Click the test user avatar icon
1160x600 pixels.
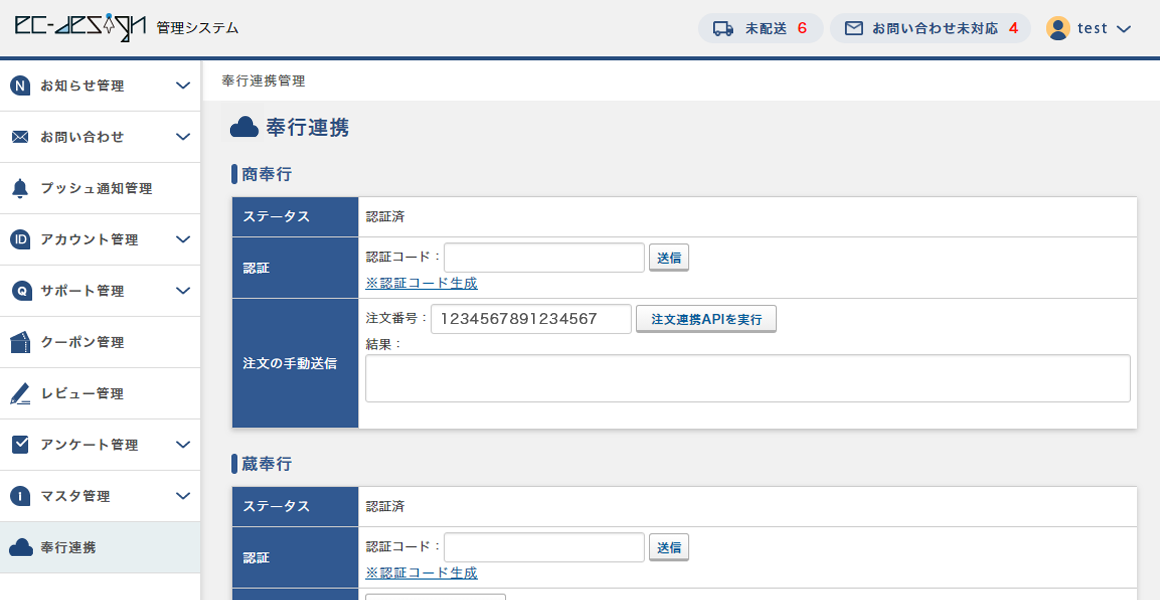tap(1058, 28)
